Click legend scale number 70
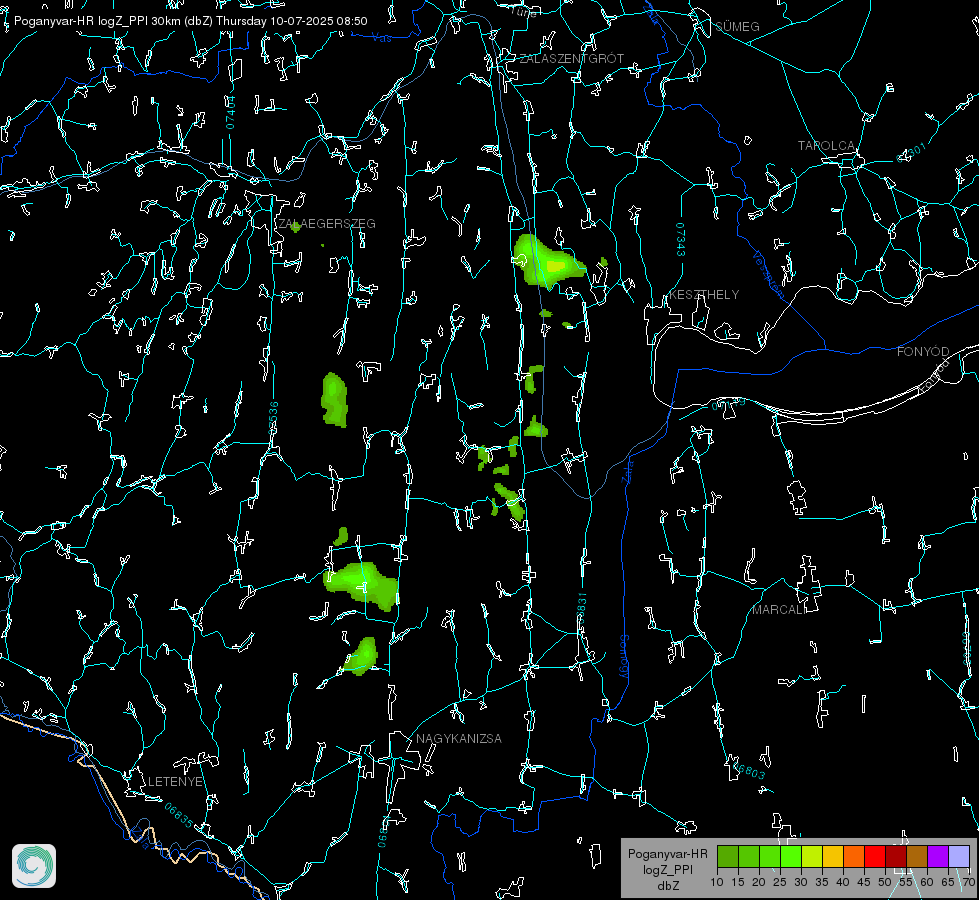The width and height of the screenshot is (979, 900). pos(968,882)
